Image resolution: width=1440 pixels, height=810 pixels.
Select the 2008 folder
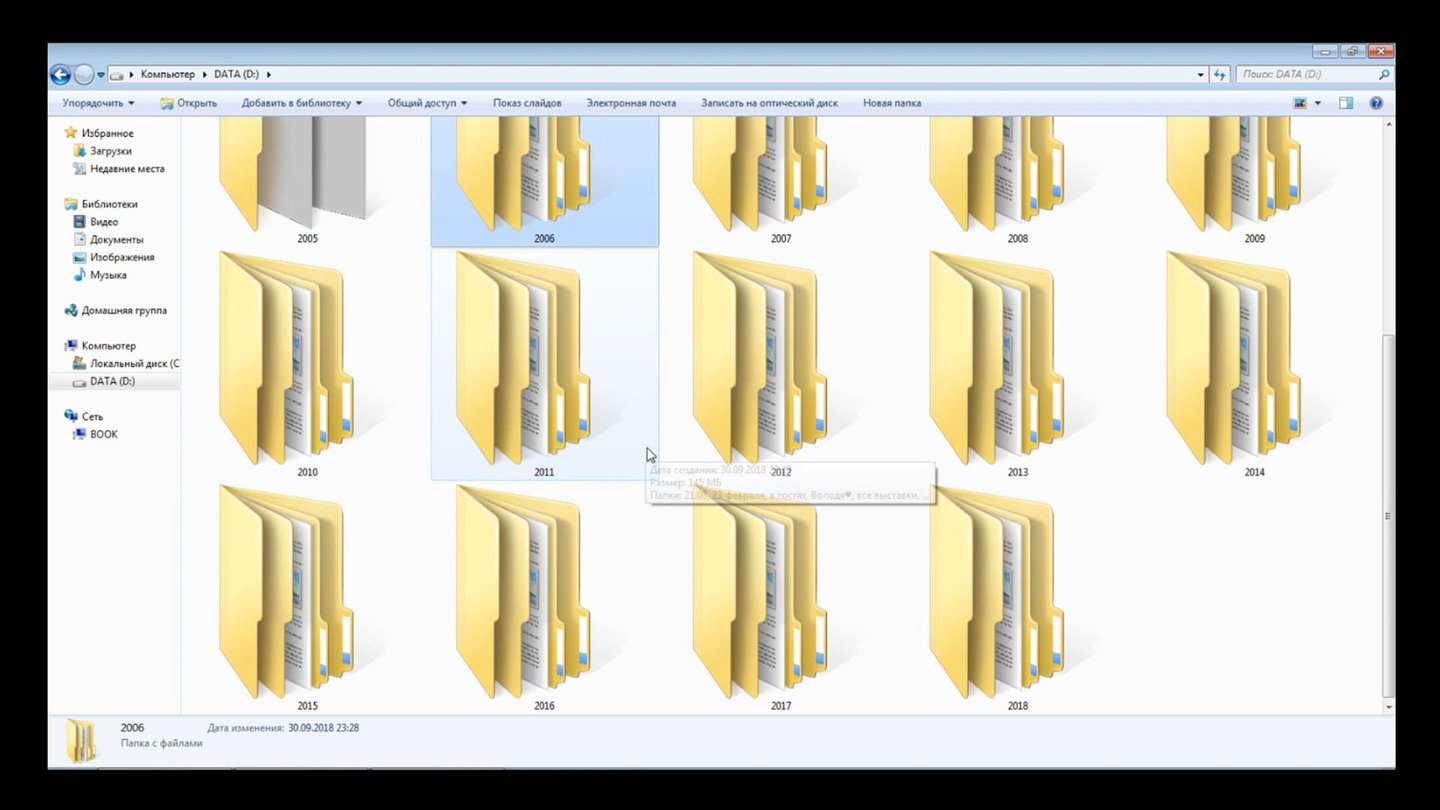click(1018, 180)
